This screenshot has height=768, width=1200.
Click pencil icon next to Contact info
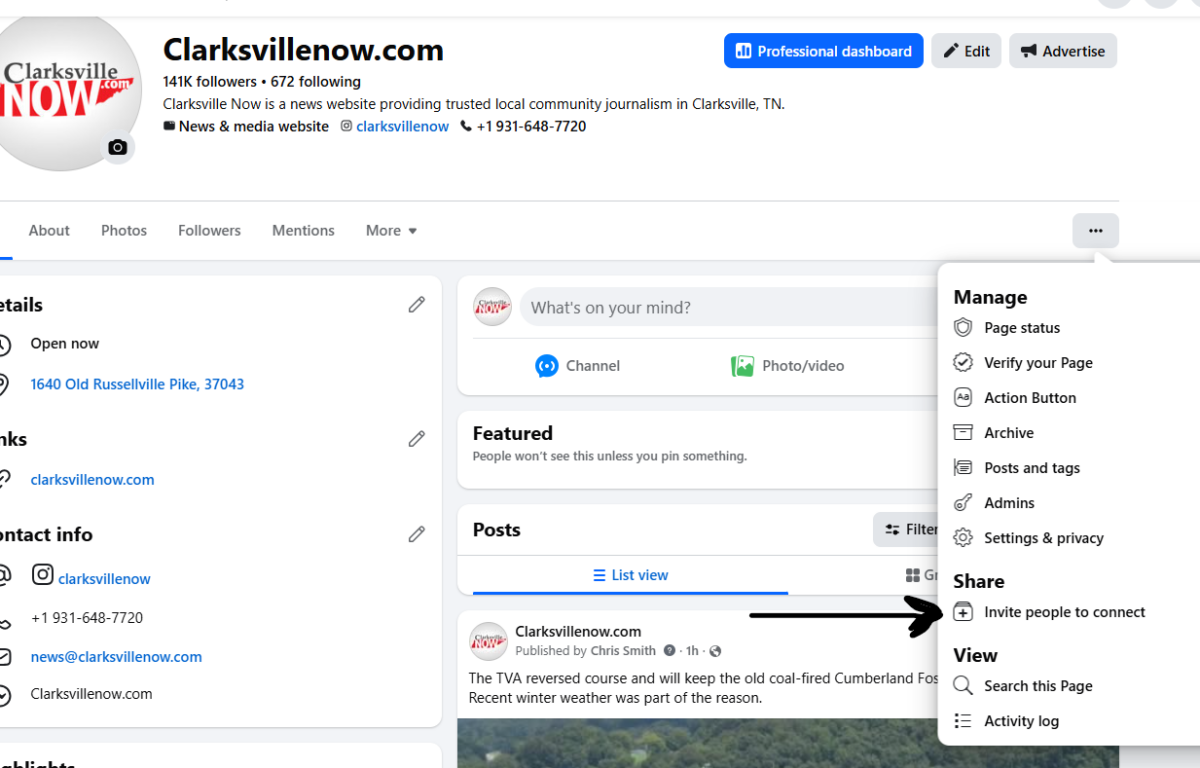417,535
